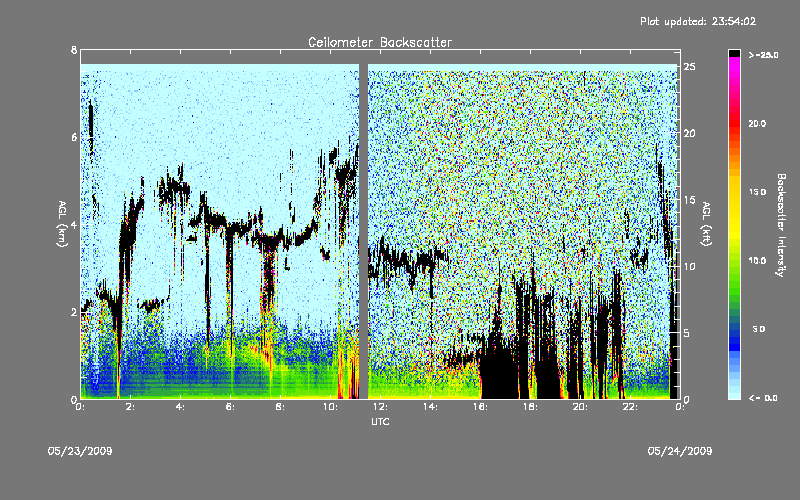Click the colorbar value 10.0
Viewport: 800px width, 500px height.
[x=757, y=260]
